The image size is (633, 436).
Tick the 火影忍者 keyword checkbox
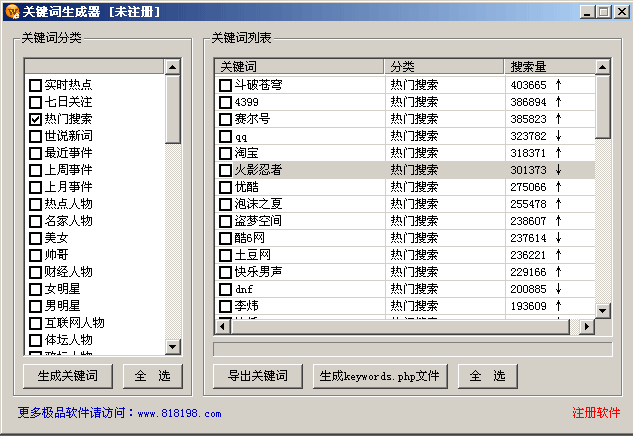[225, 170]
